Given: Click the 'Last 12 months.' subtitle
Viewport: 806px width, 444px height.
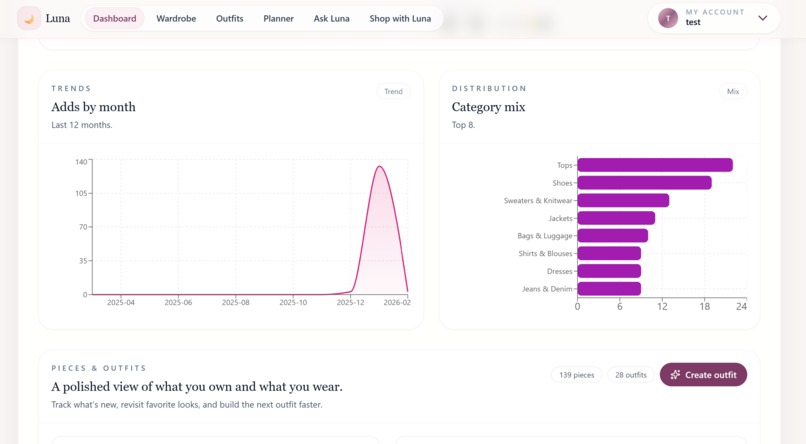Looking at the screenshot, I should tap(82, 125).
